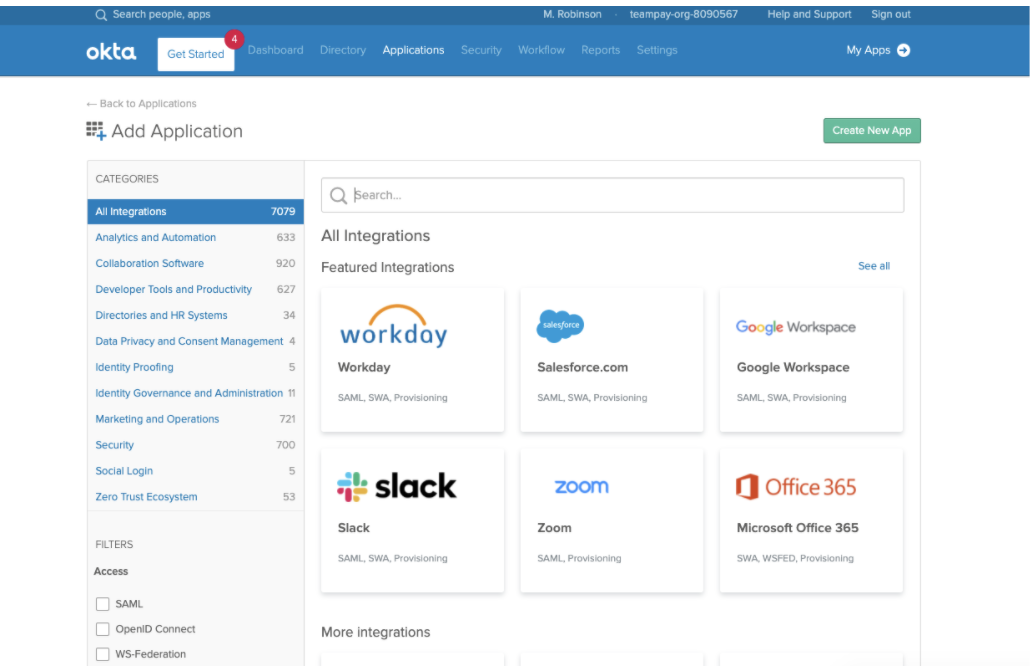The image size is (1032, 672).
Task: Click the Office 365 logo
Action: [x=796, y=487]
